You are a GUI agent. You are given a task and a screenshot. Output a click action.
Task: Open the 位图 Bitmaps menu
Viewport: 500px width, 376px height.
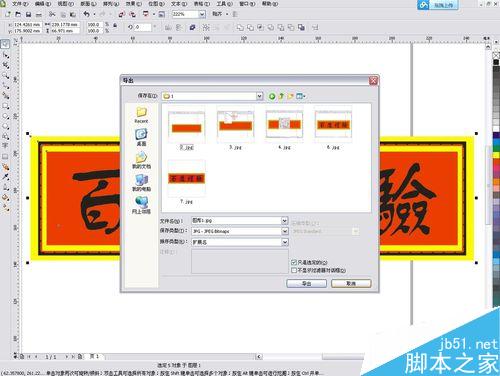pyautogui.click(x=156, y=4)
